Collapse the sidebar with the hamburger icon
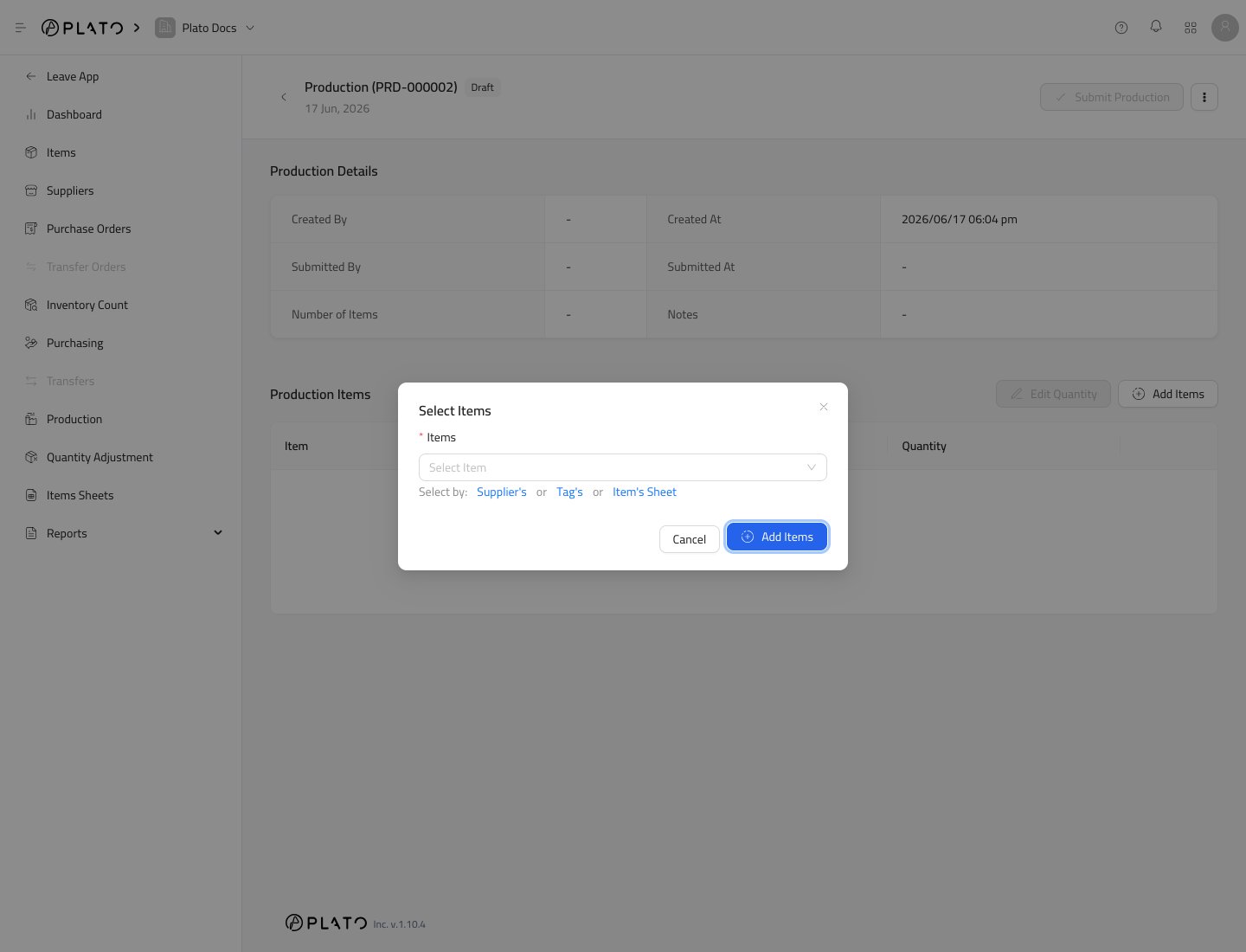Viewport: 1246px width, 952px height. 21,28
